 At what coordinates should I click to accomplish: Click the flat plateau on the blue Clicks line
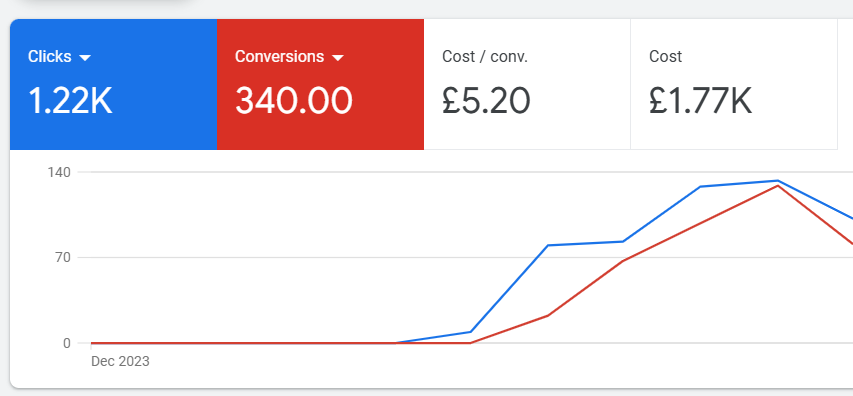coord(585,243)
